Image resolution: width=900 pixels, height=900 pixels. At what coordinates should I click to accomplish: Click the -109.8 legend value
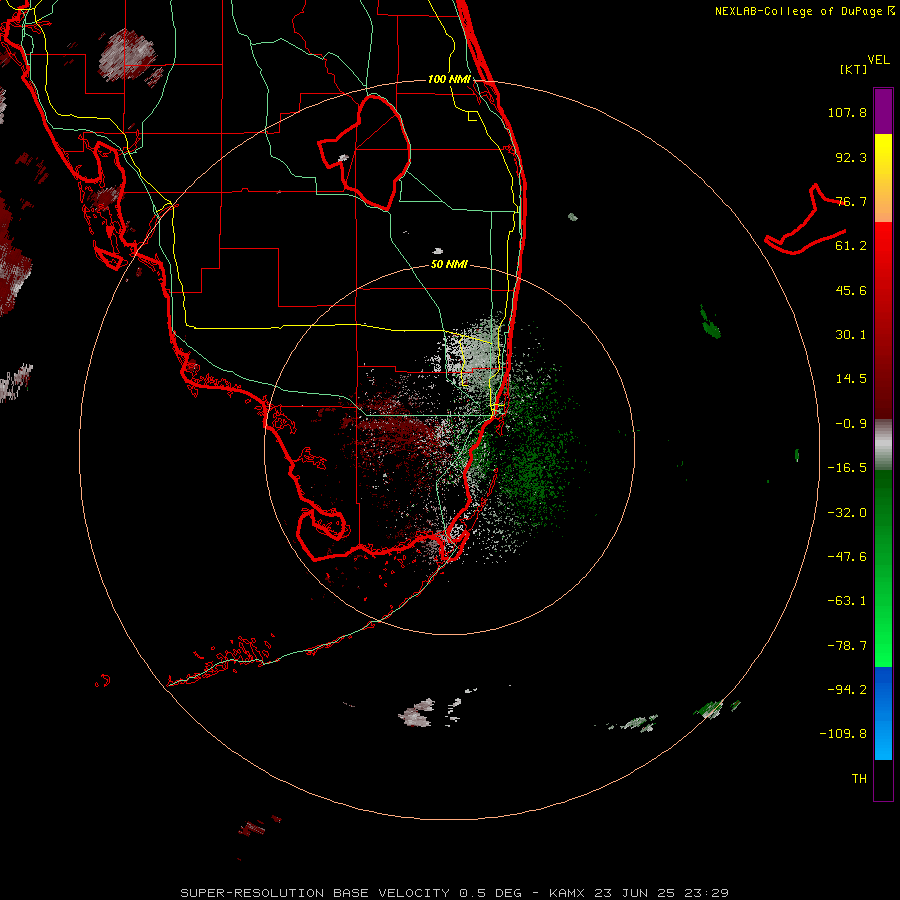843,734
